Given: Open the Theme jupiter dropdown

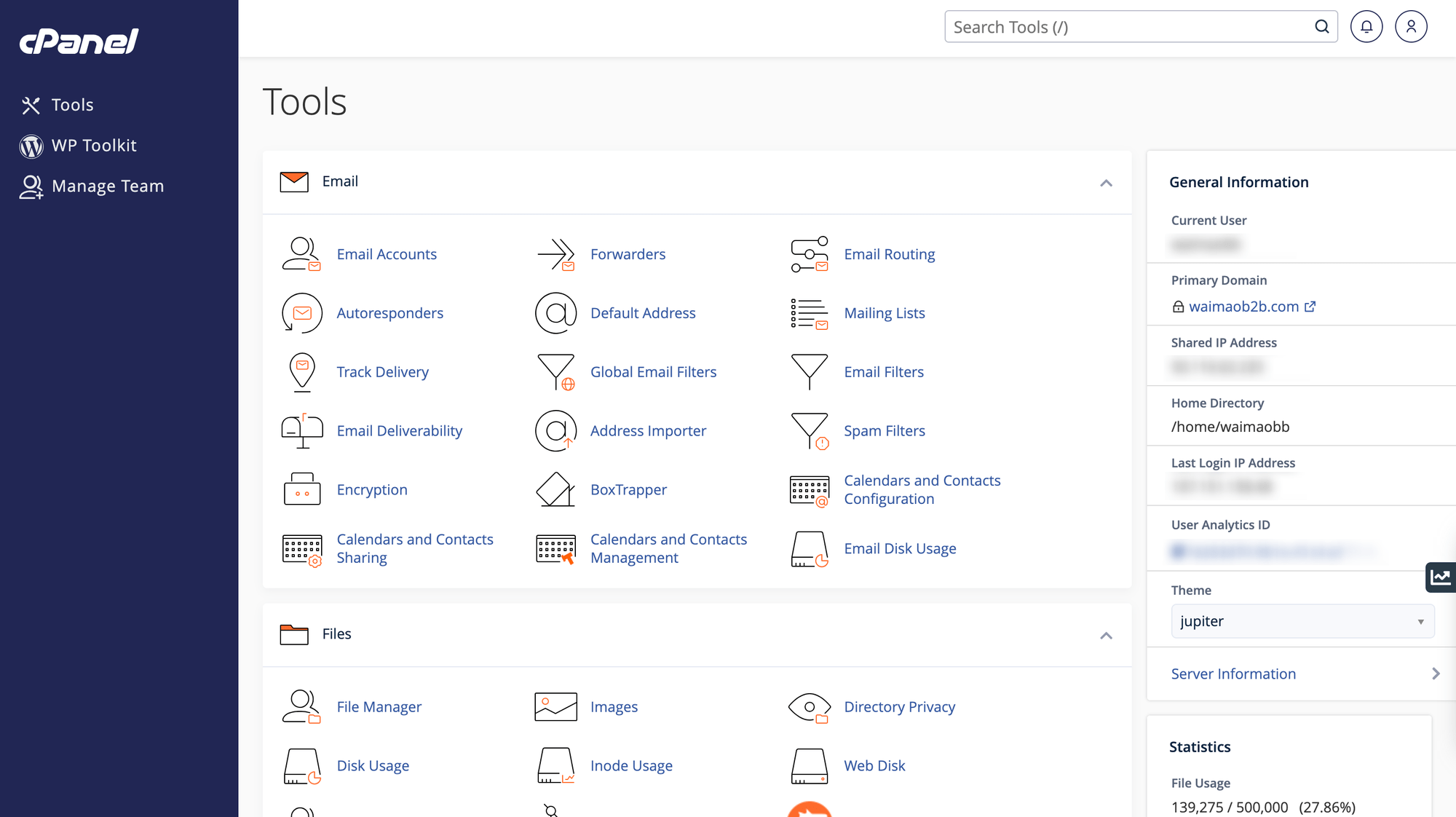Looking at the screenshot, I should (x=1302, y=621).
